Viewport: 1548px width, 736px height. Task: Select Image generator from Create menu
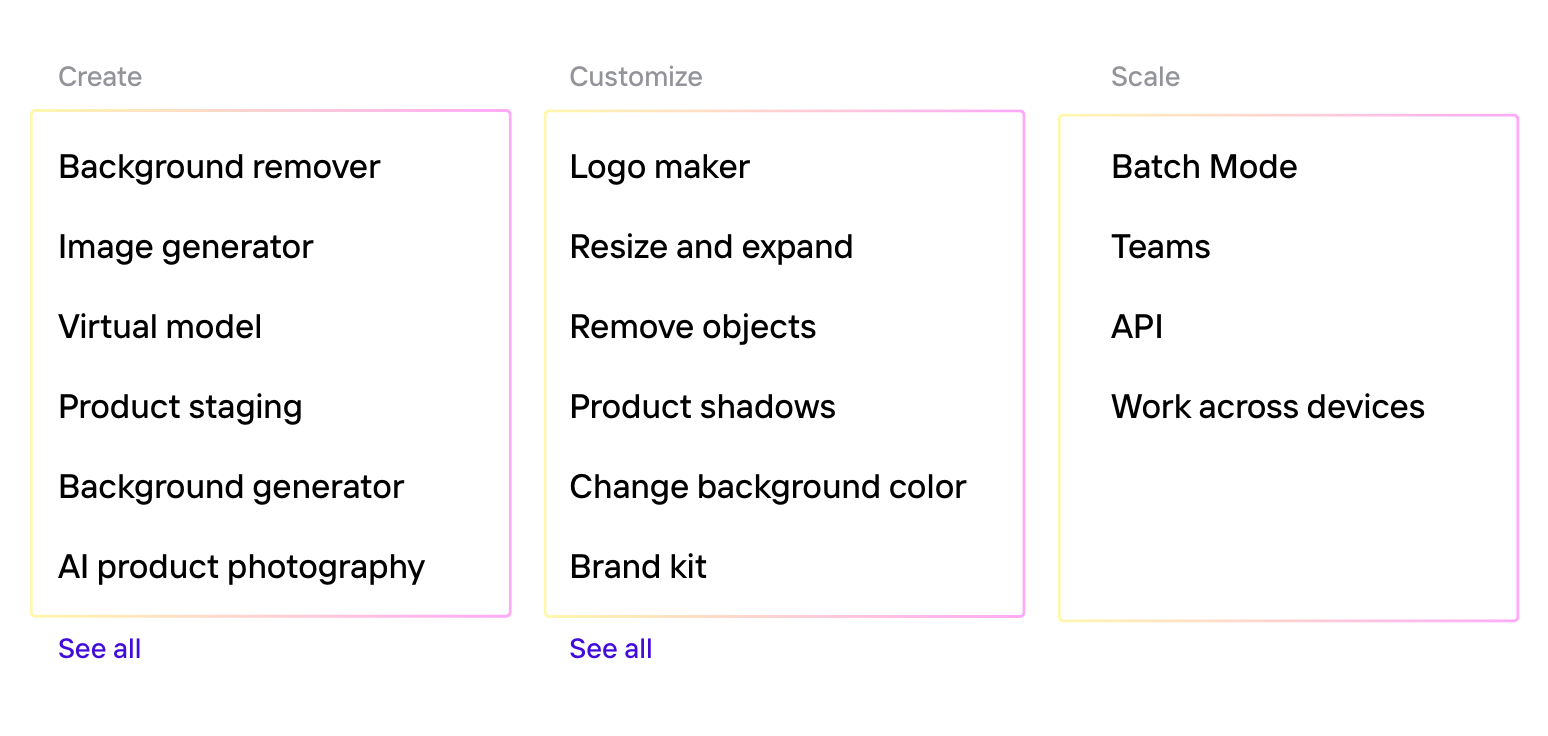coord(186,247)
